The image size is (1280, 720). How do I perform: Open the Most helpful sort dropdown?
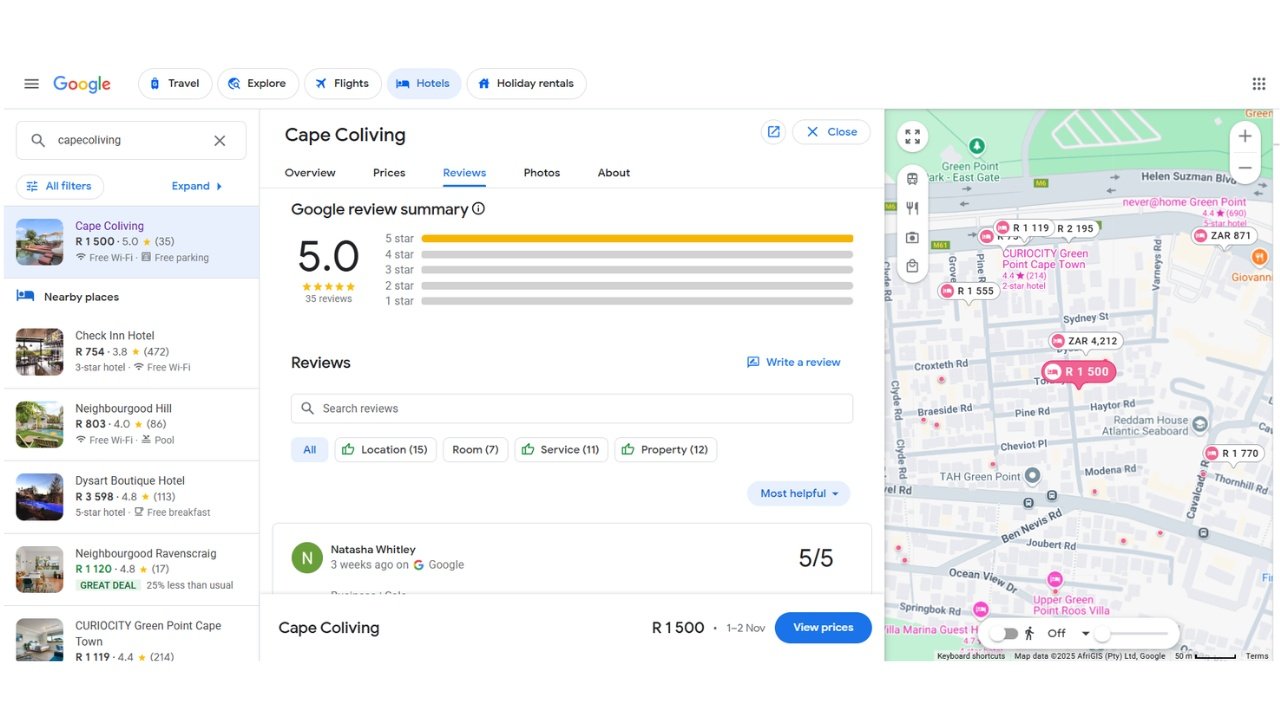click(798, 493)
